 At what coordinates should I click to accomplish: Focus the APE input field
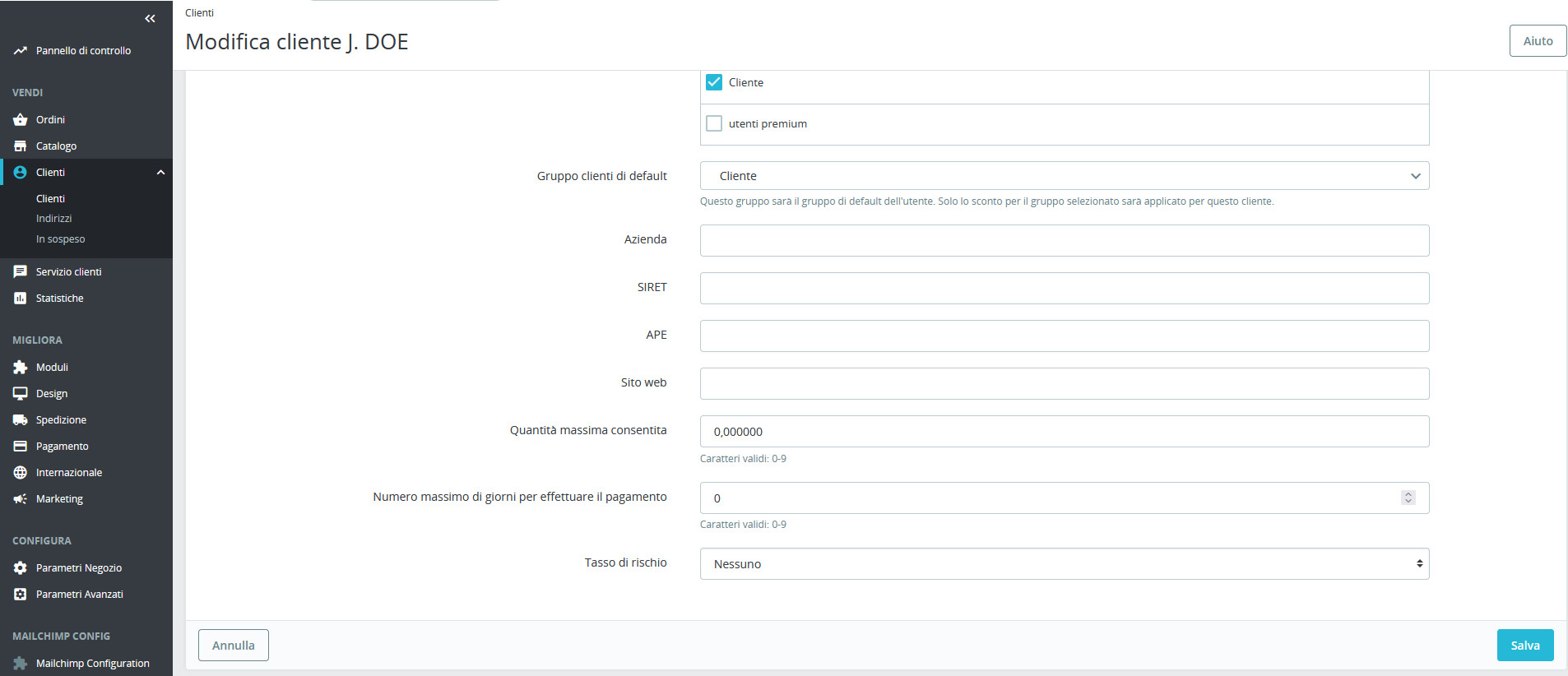1065,336
